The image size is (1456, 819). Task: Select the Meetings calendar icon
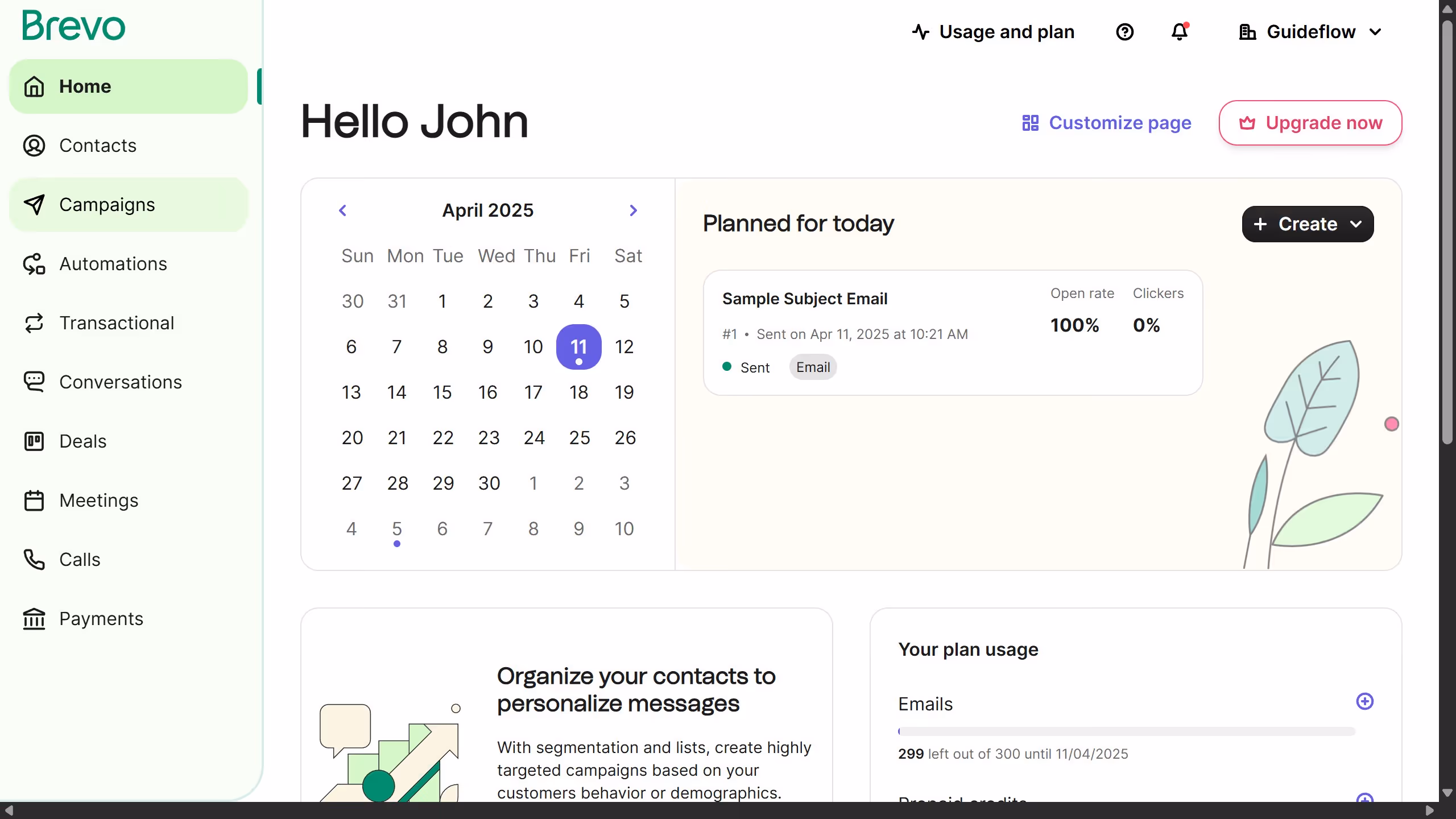coord(34,500)
